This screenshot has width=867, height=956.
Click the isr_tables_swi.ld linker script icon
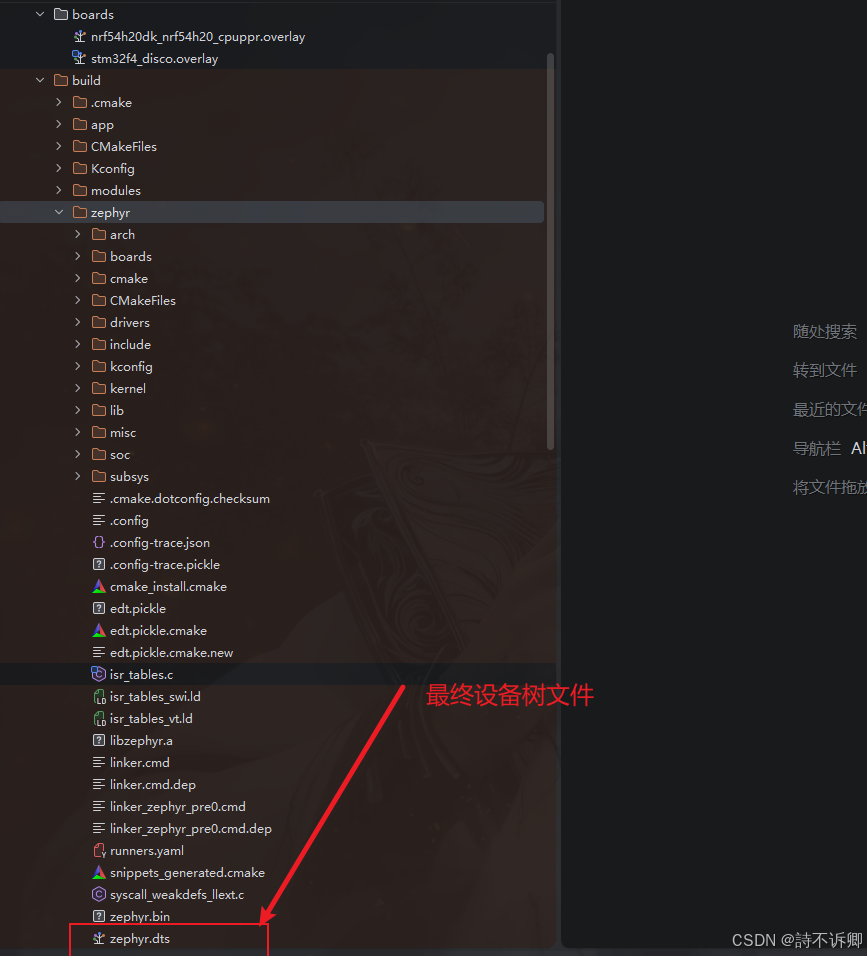click(x=99, y=696)
